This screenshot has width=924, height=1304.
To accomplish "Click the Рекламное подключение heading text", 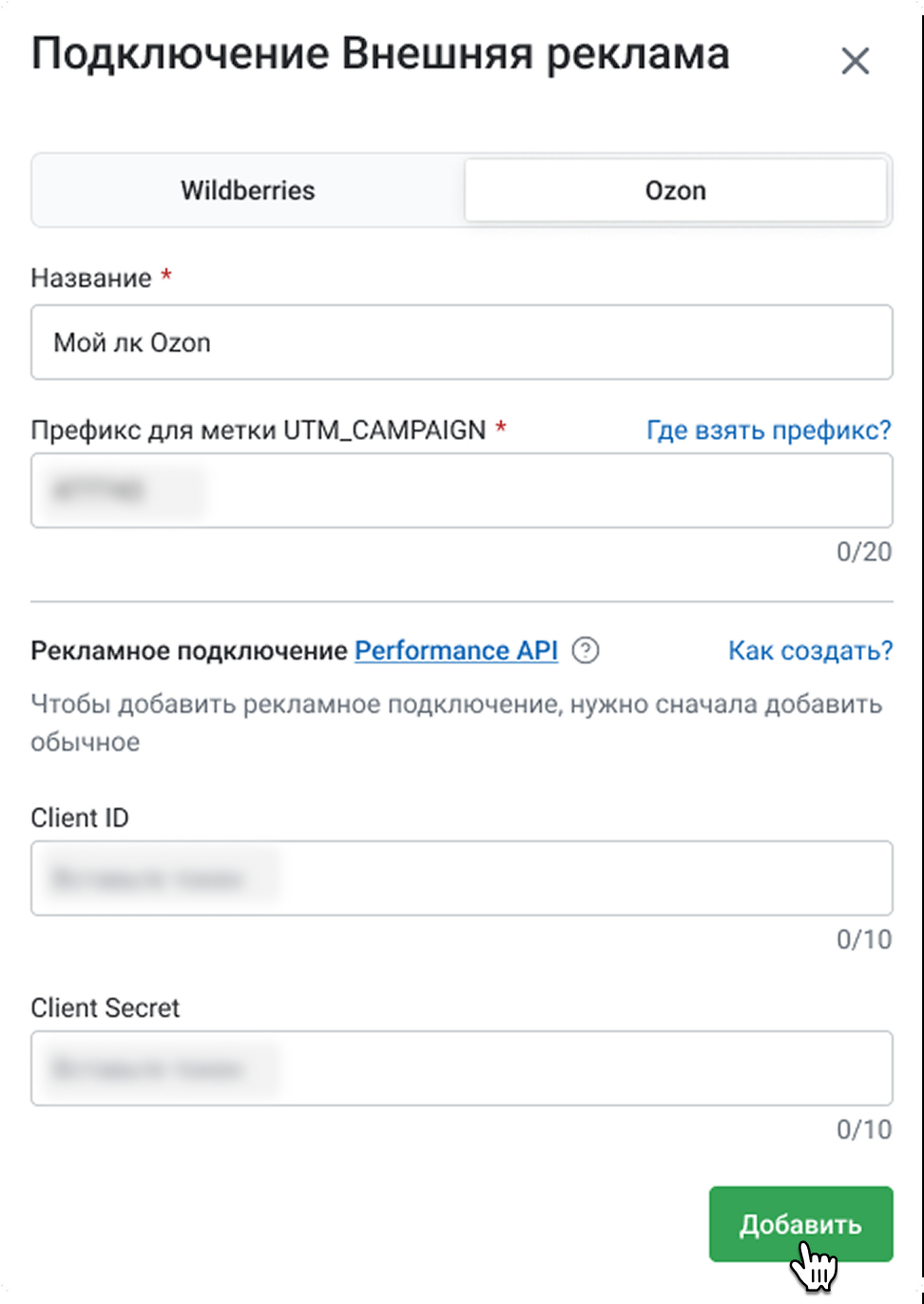I will tap(189, 651).
